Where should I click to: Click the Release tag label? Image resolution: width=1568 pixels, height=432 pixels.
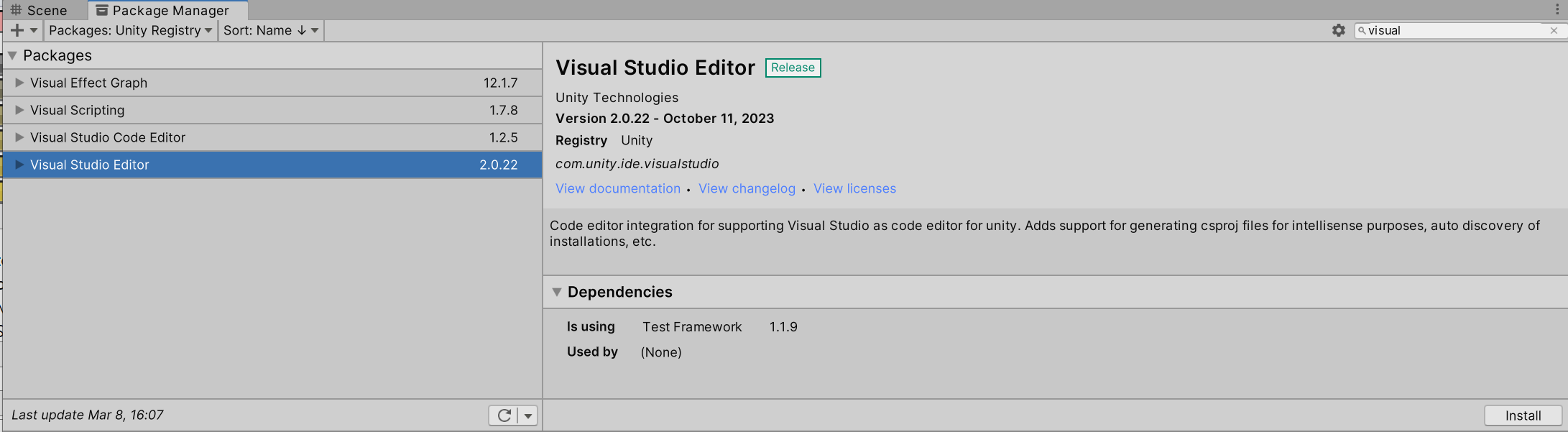tap(793, 68)
